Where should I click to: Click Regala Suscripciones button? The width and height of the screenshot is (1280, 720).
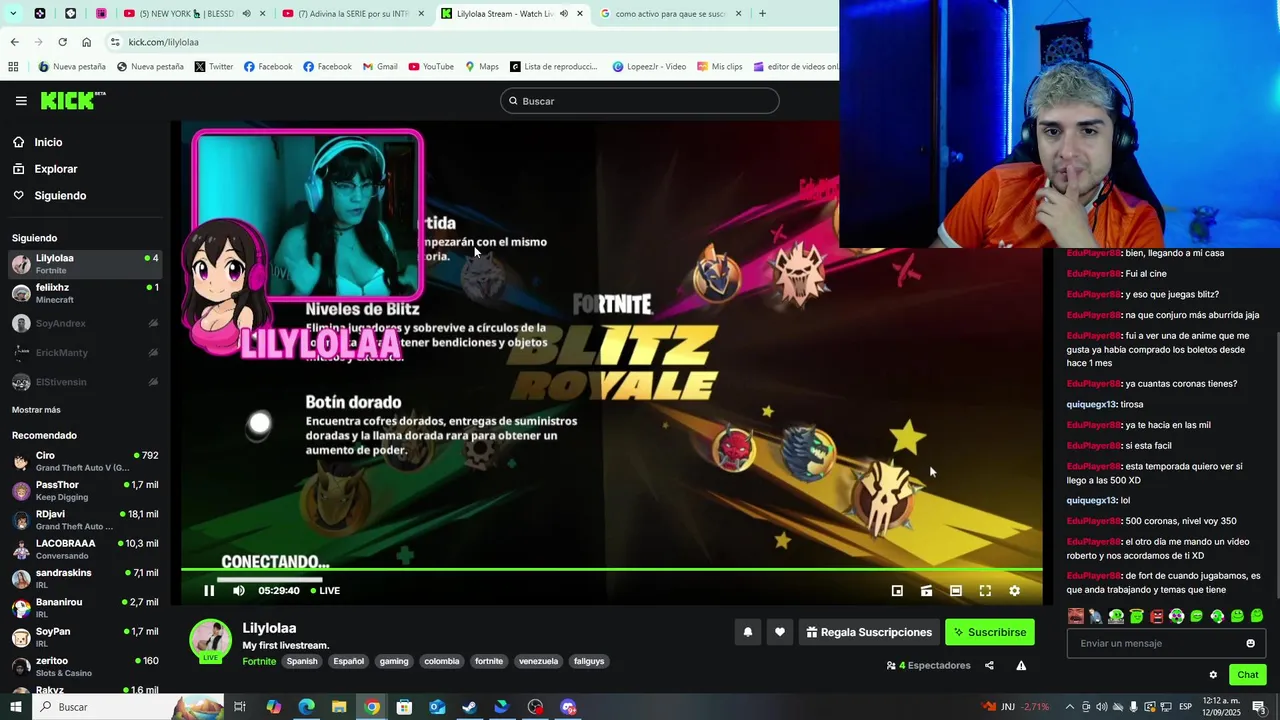point(869,632)
